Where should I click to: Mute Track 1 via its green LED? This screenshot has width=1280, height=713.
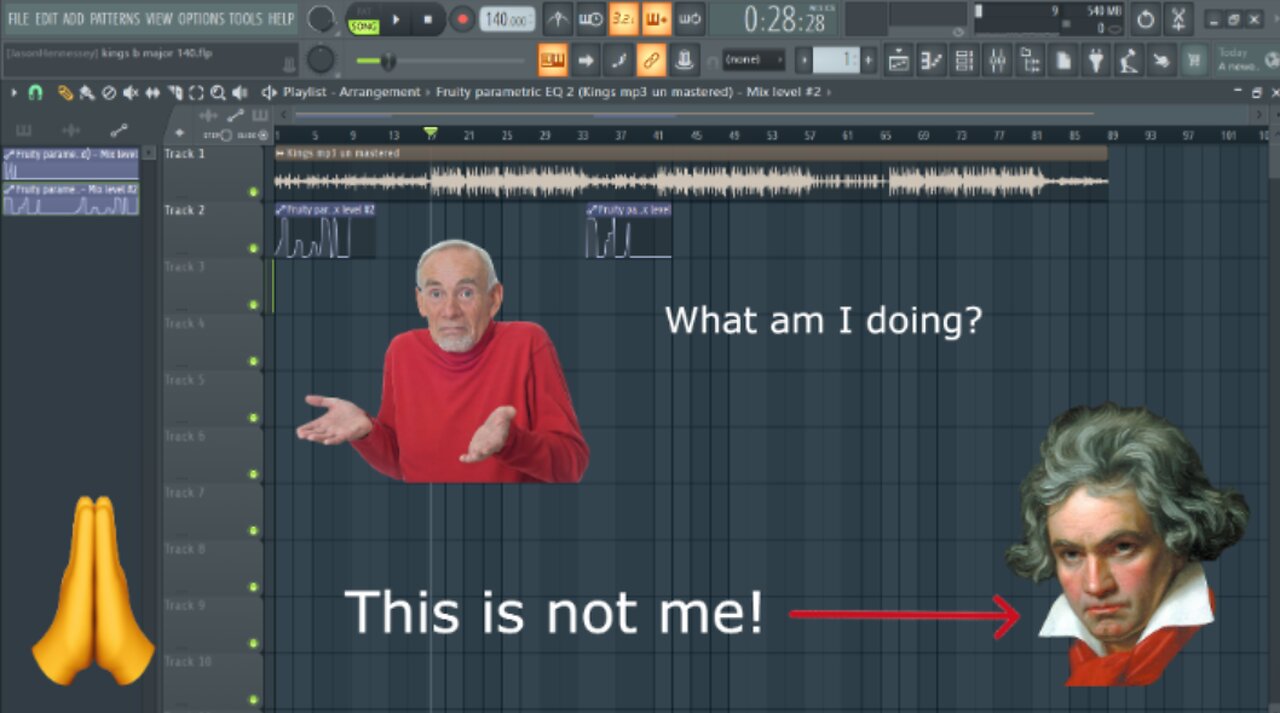[x=254, y=191]
